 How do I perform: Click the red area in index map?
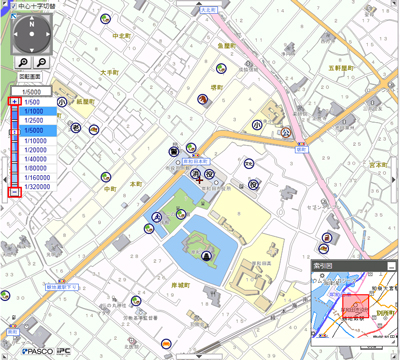point(355,306)
